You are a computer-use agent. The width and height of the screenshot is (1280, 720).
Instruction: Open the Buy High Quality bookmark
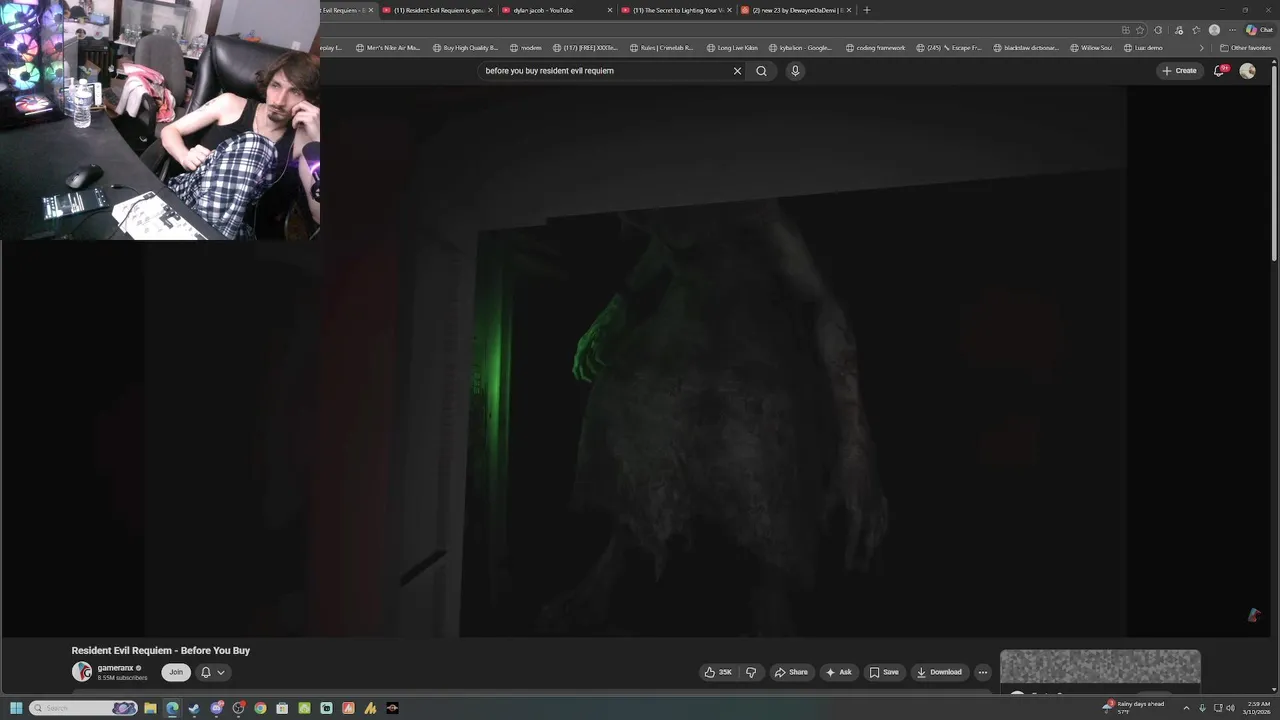[x=465, y=48]
